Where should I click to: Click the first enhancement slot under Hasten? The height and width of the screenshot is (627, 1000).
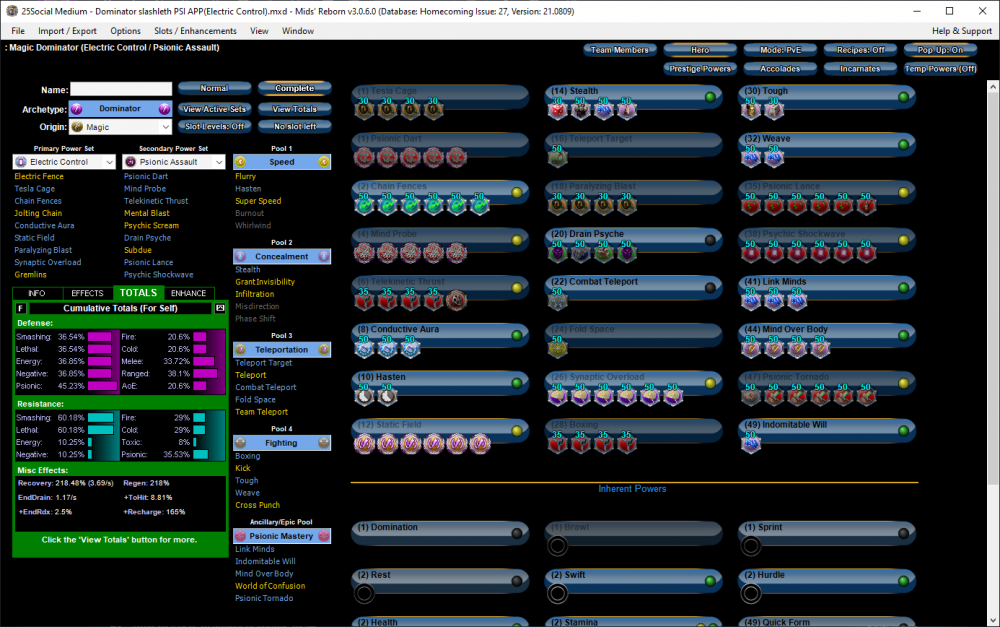click(364, 397)
